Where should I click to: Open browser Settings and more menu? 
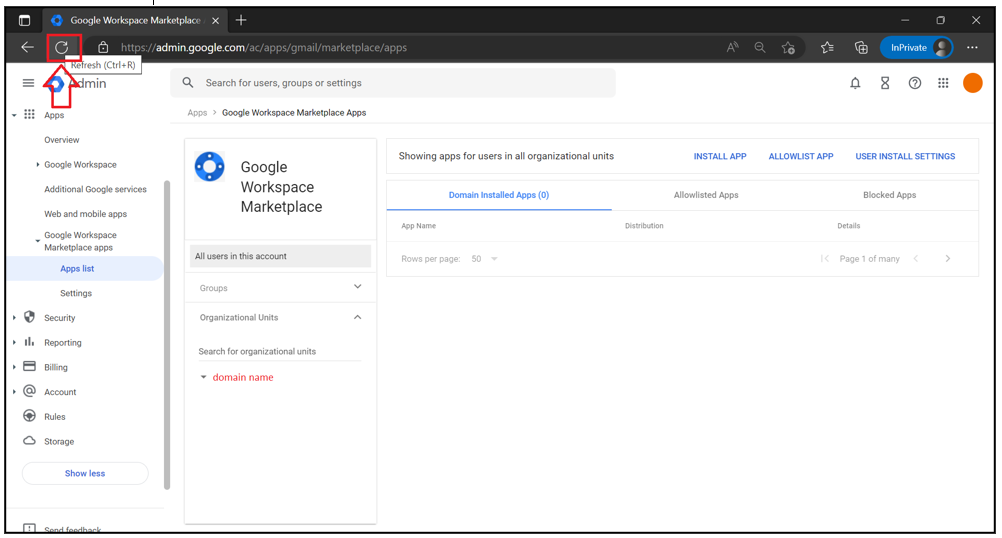click(x=972, y=47)
